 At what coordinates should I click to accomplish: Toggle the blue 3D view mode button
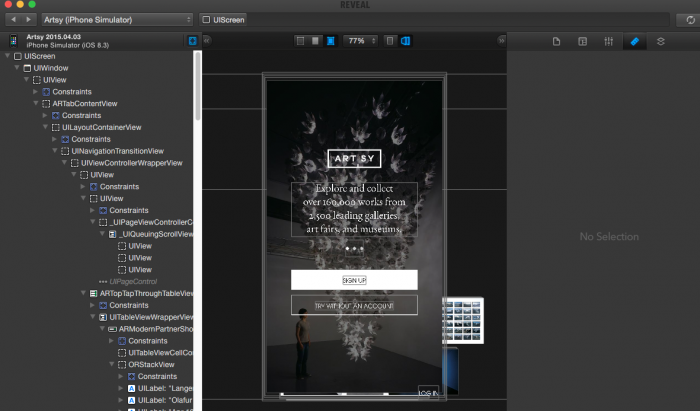(406, 41)
